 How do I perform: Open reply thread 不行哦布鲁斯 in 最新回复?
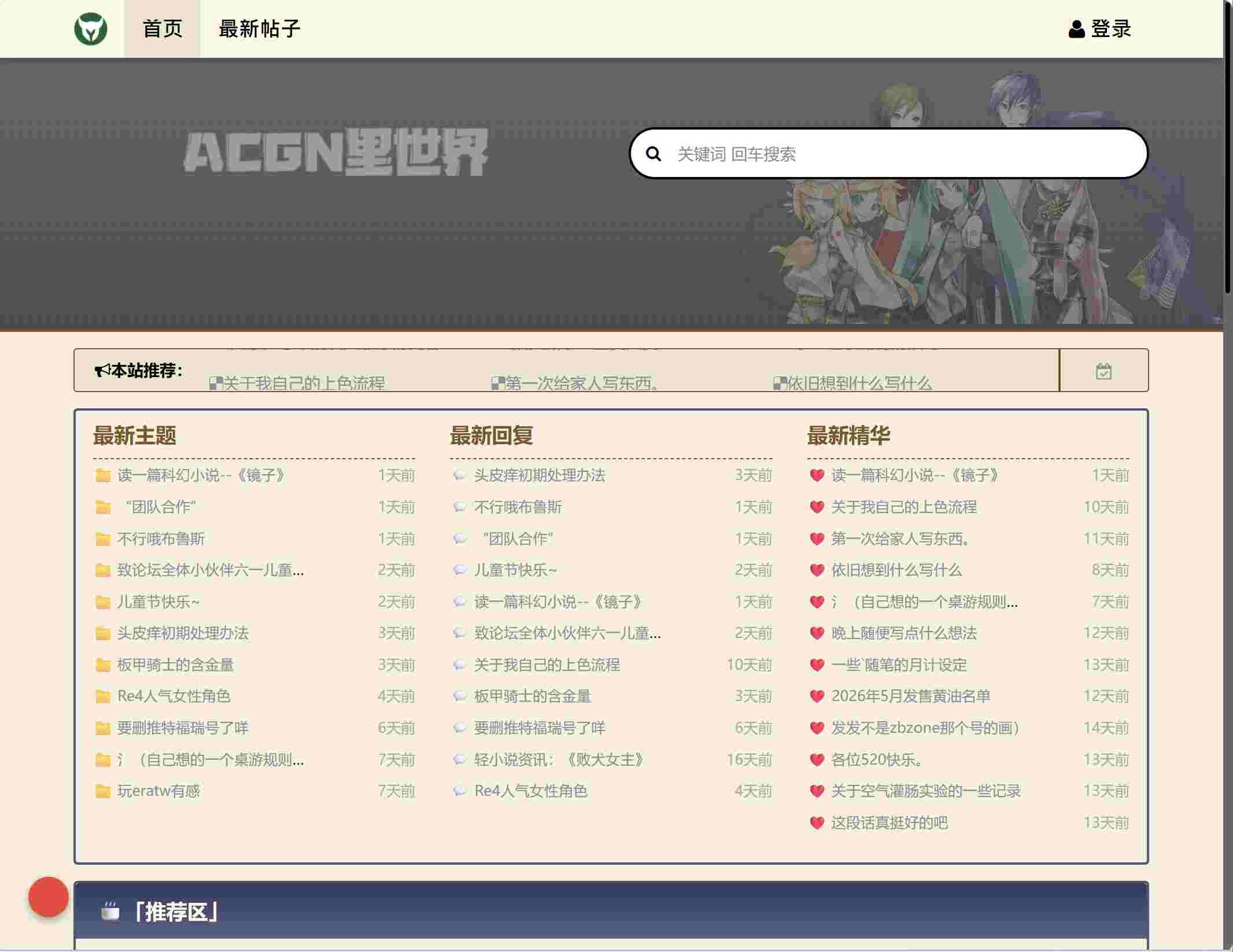pos(518,507)
